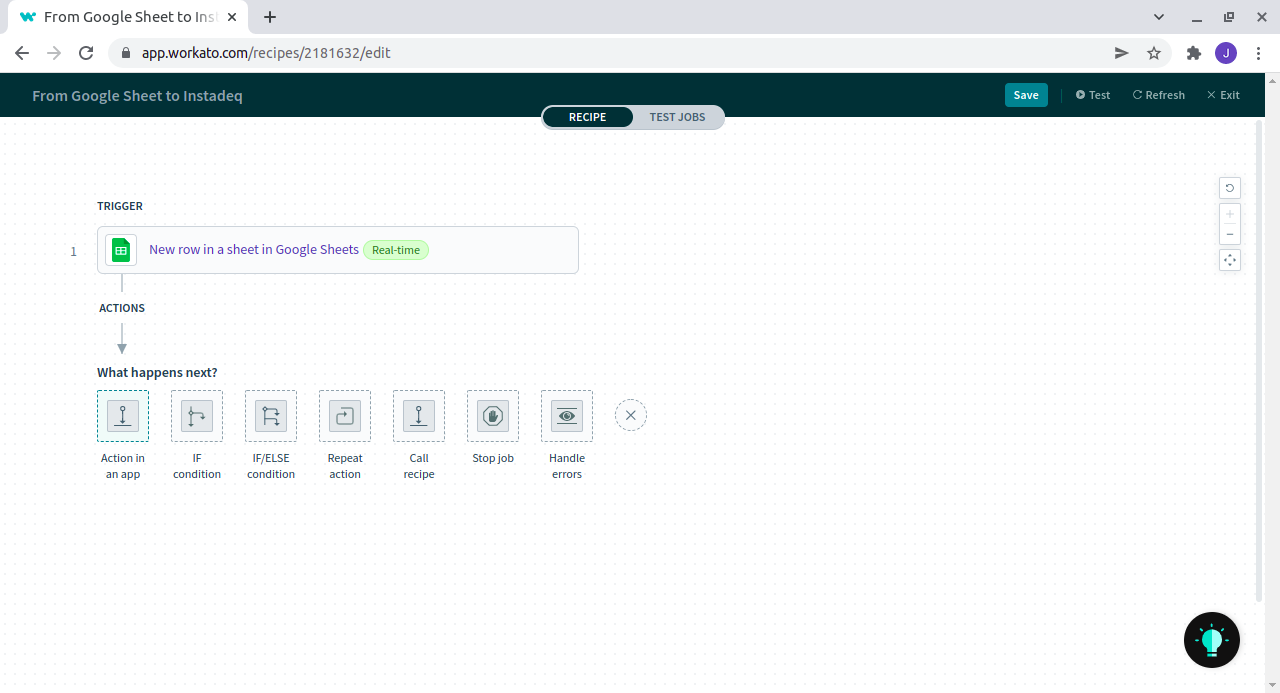The width and height of the screenshot is (1280, 693).
Task: Open the Chrome profile avatar J
Action: [1226, 53]
